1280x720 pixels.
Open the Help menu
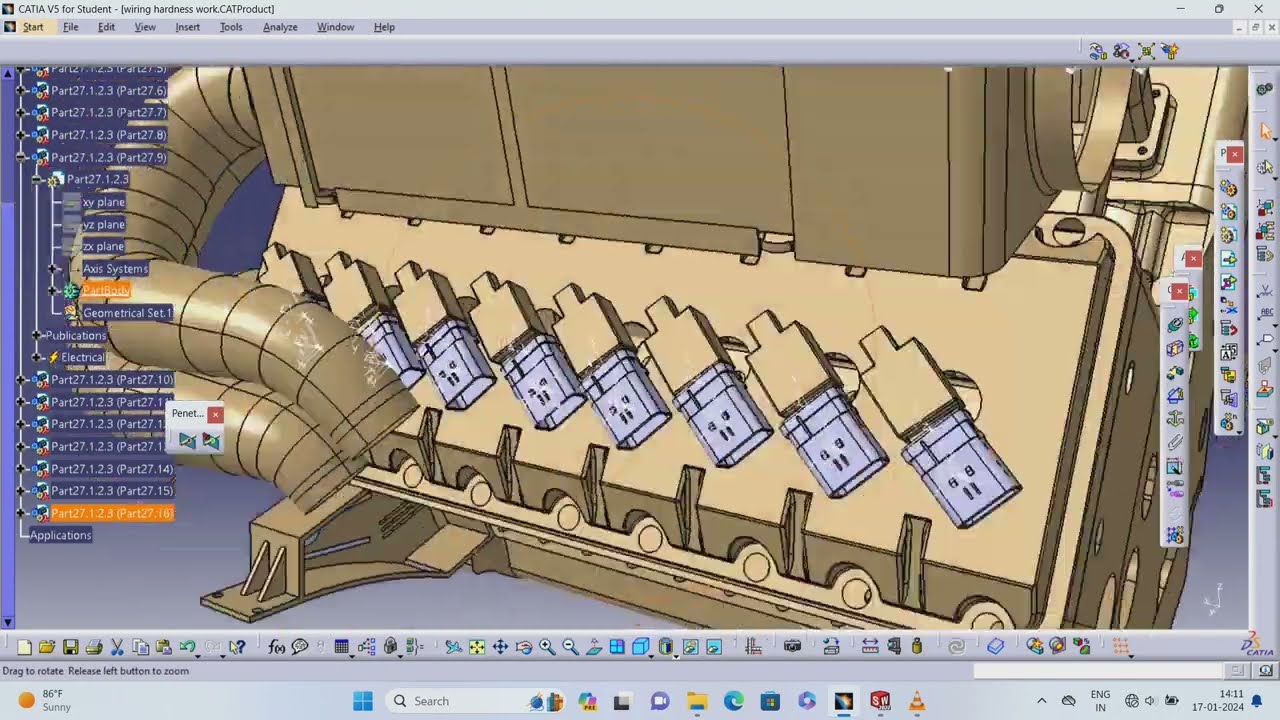[x=384, y=27]
